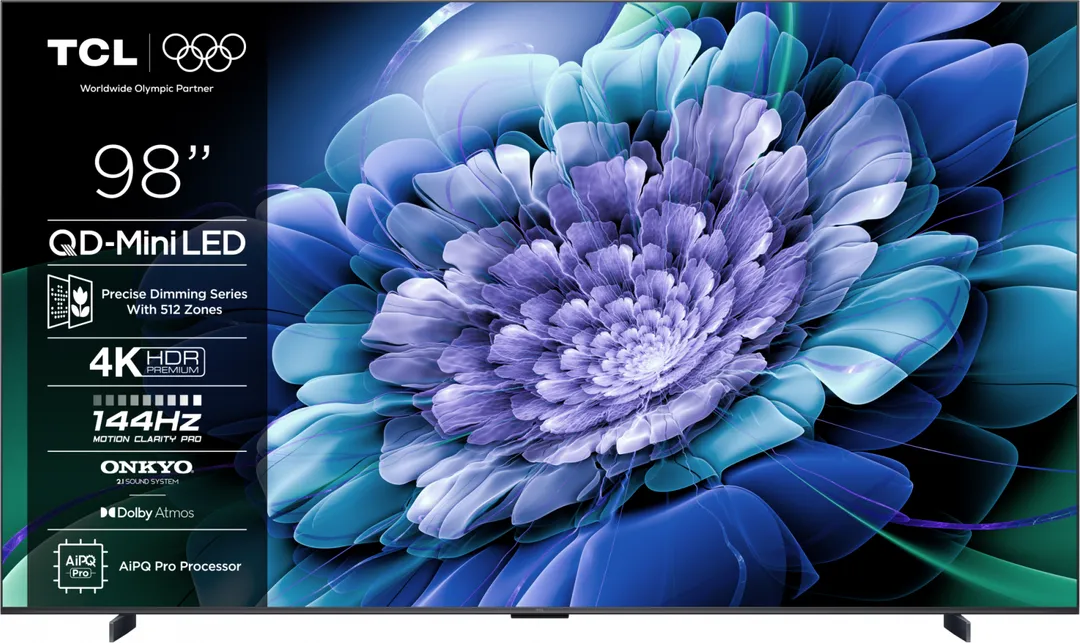Image resolution: width=1080 pixels, height=643 pixels.
Task: Select 'Precise Dimming Series With 512 Zones' text
Action: 174,302
